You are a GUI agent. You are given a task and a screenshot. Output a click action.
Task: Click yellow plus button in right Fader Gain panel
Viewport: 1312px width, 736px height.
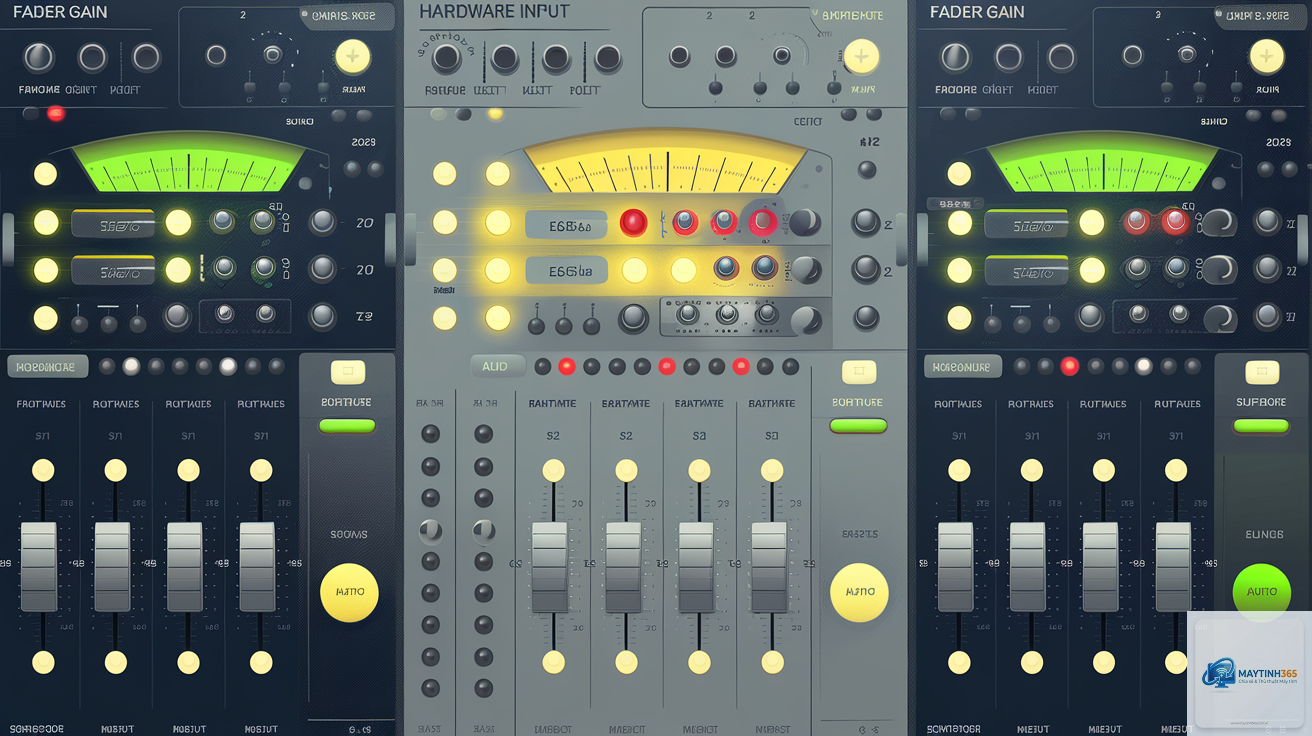[x=1266, y=57]
